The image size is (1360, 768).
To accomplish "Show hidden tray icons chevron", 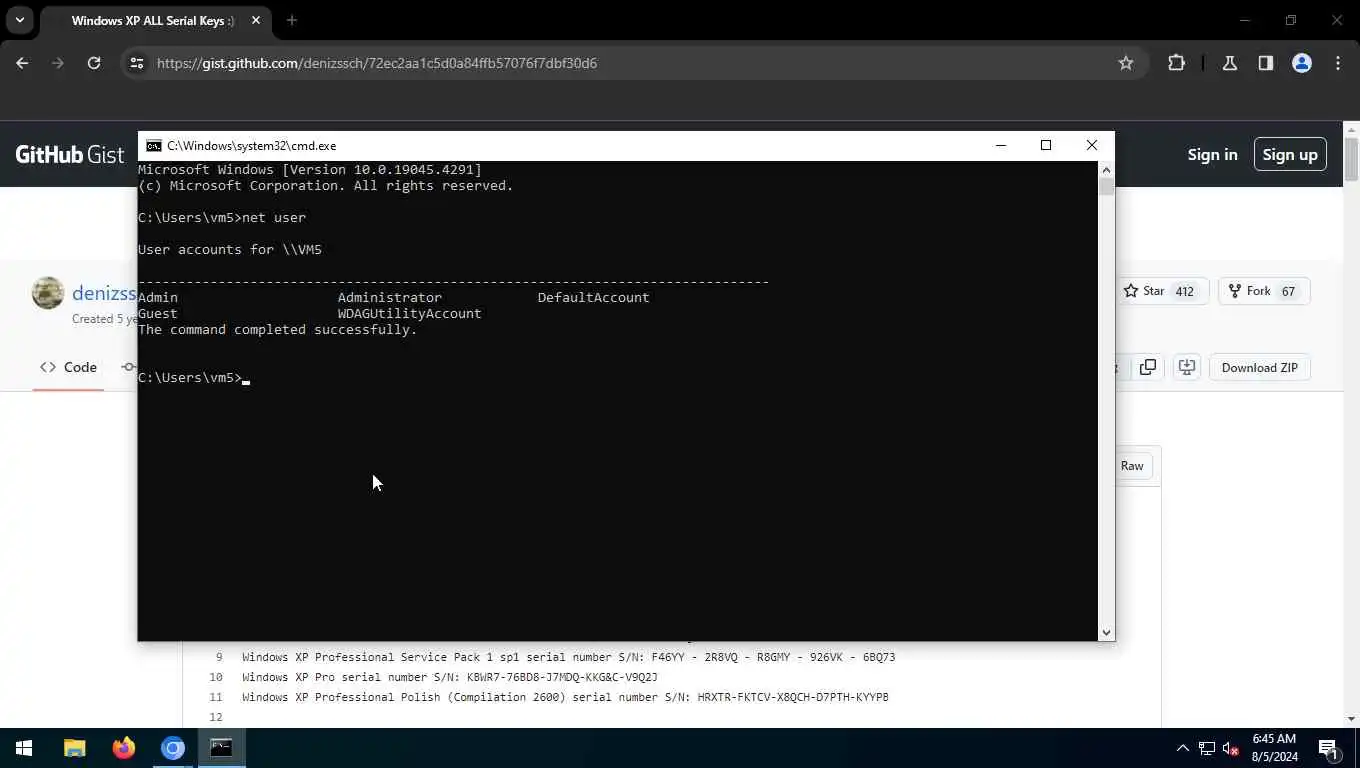I will pos(1183,748).
